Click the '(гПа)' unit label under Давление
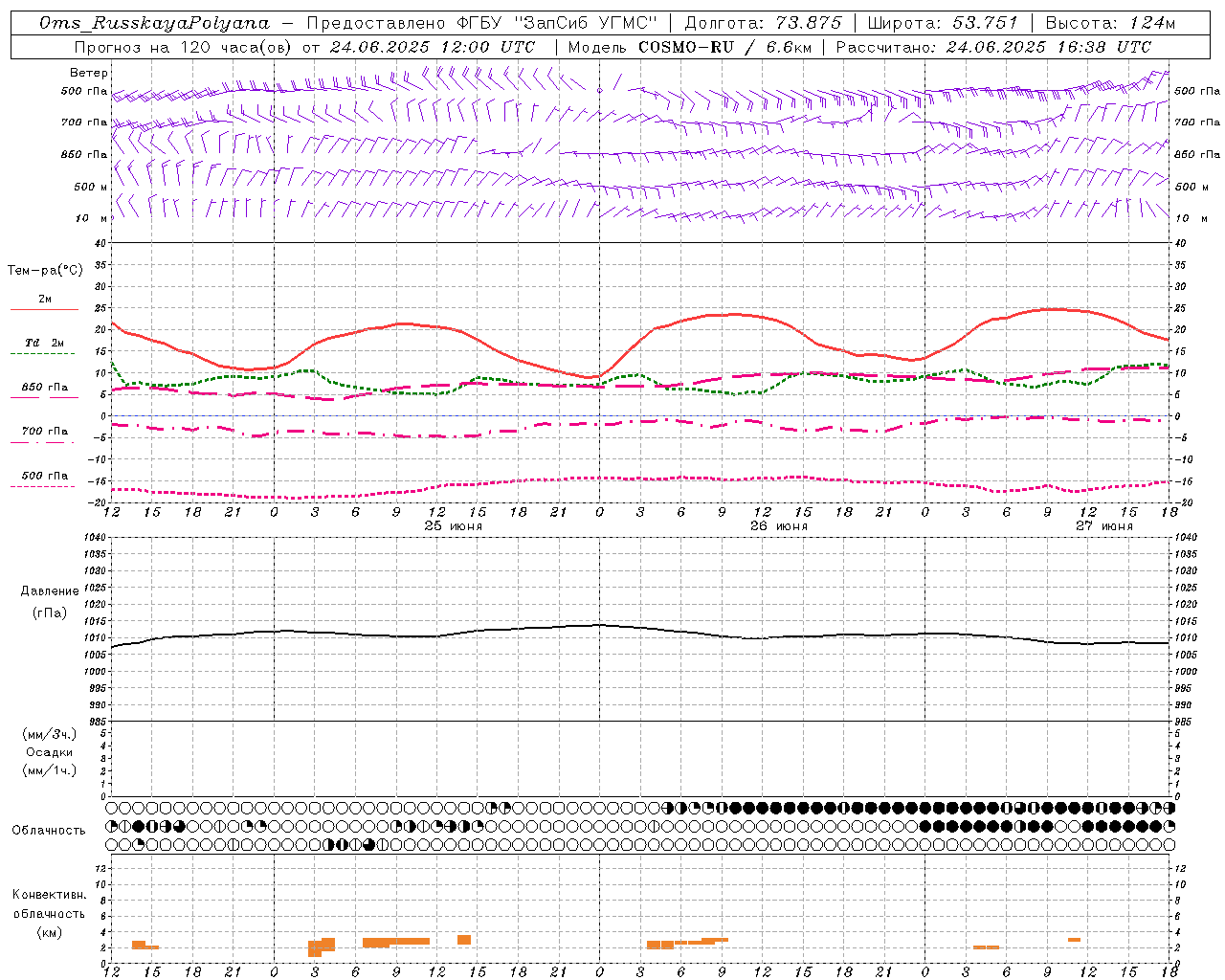 pos(50,613)
